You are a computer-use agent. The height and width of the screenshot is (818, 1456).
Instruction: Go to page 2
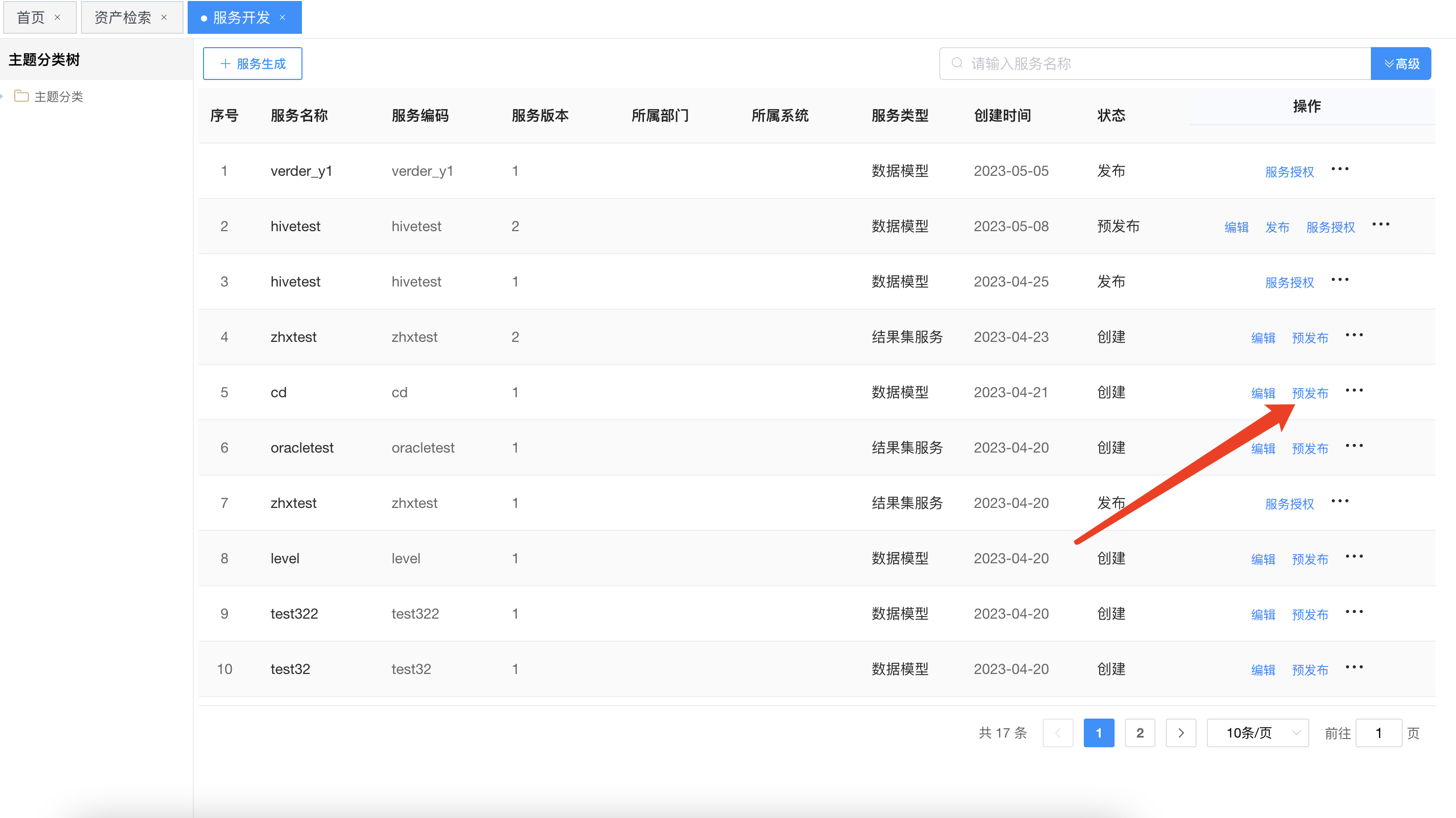click(x=1140, y=733)
